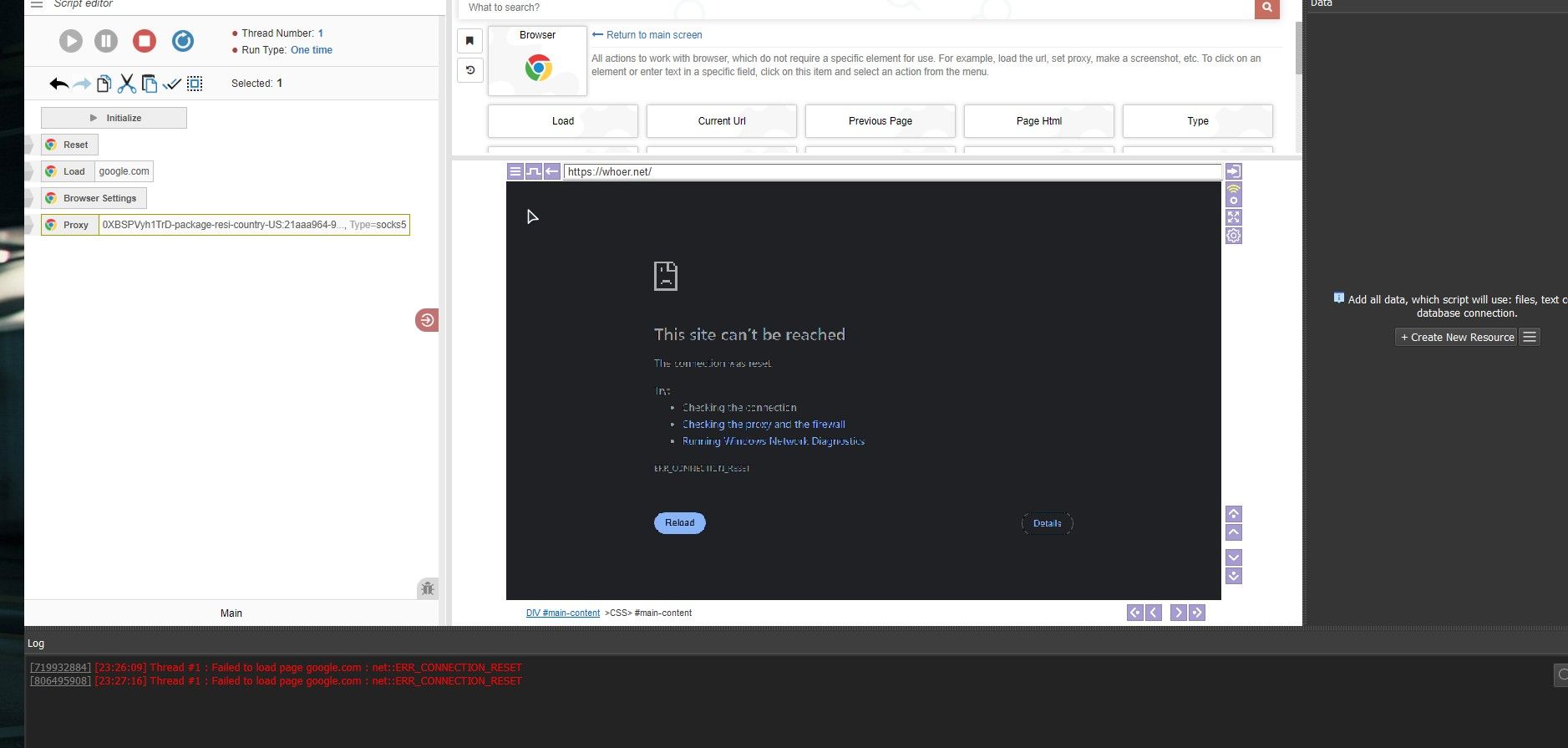This screenshot has height=748, width=1568.
Task: Choose the Page Html action
Action: point(1039,121)
